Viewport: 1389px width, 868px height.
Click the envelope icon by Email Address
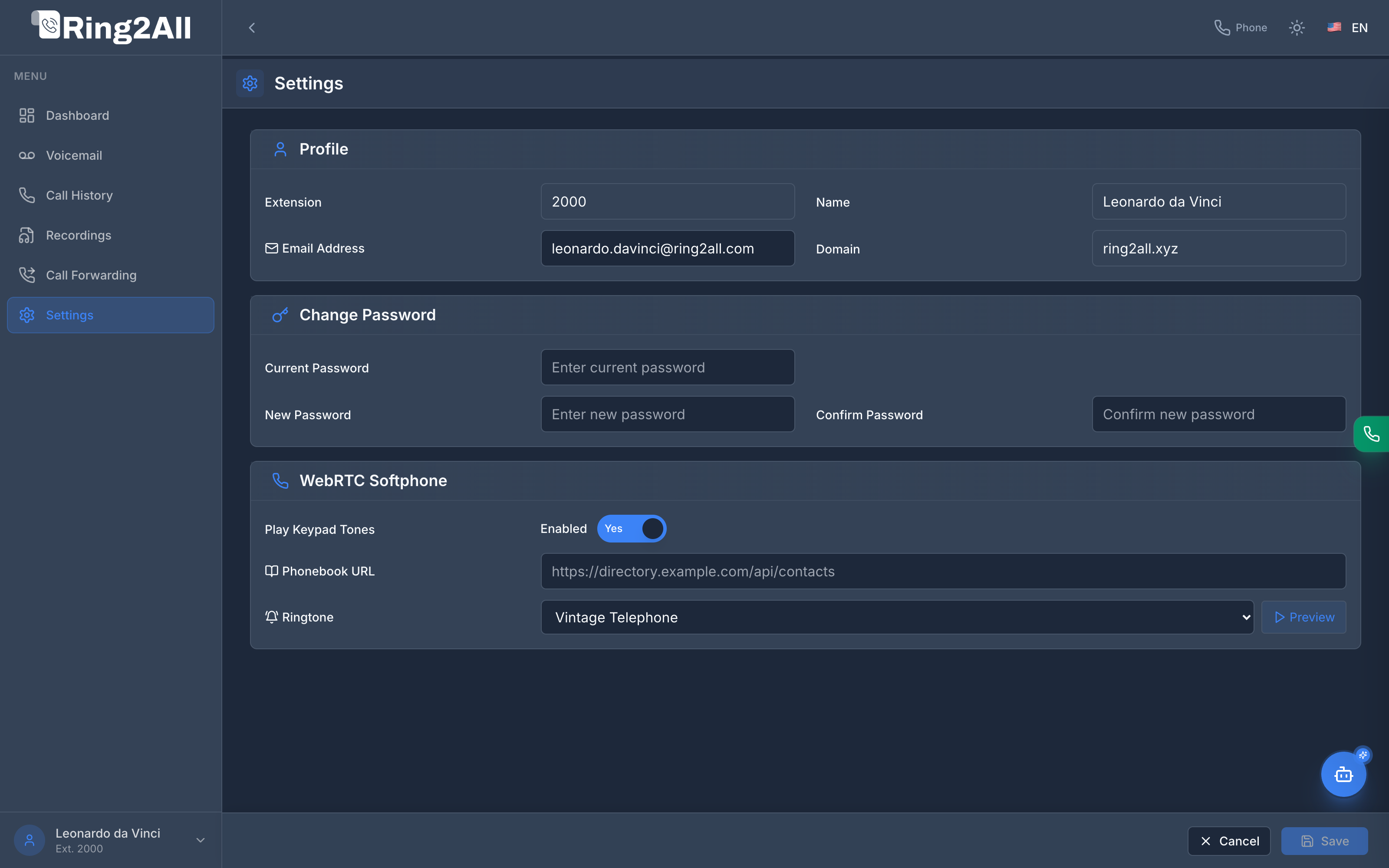[271, 249]
